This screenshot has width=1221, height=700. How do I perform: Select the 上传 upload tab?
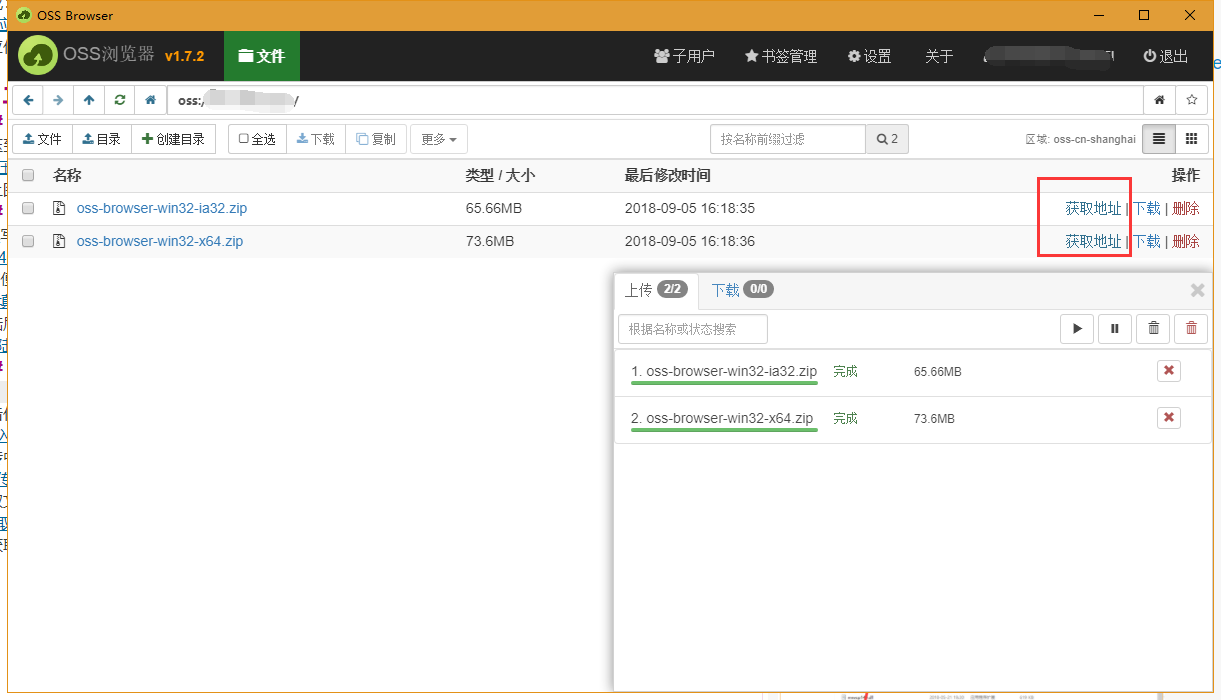(655, 290)
